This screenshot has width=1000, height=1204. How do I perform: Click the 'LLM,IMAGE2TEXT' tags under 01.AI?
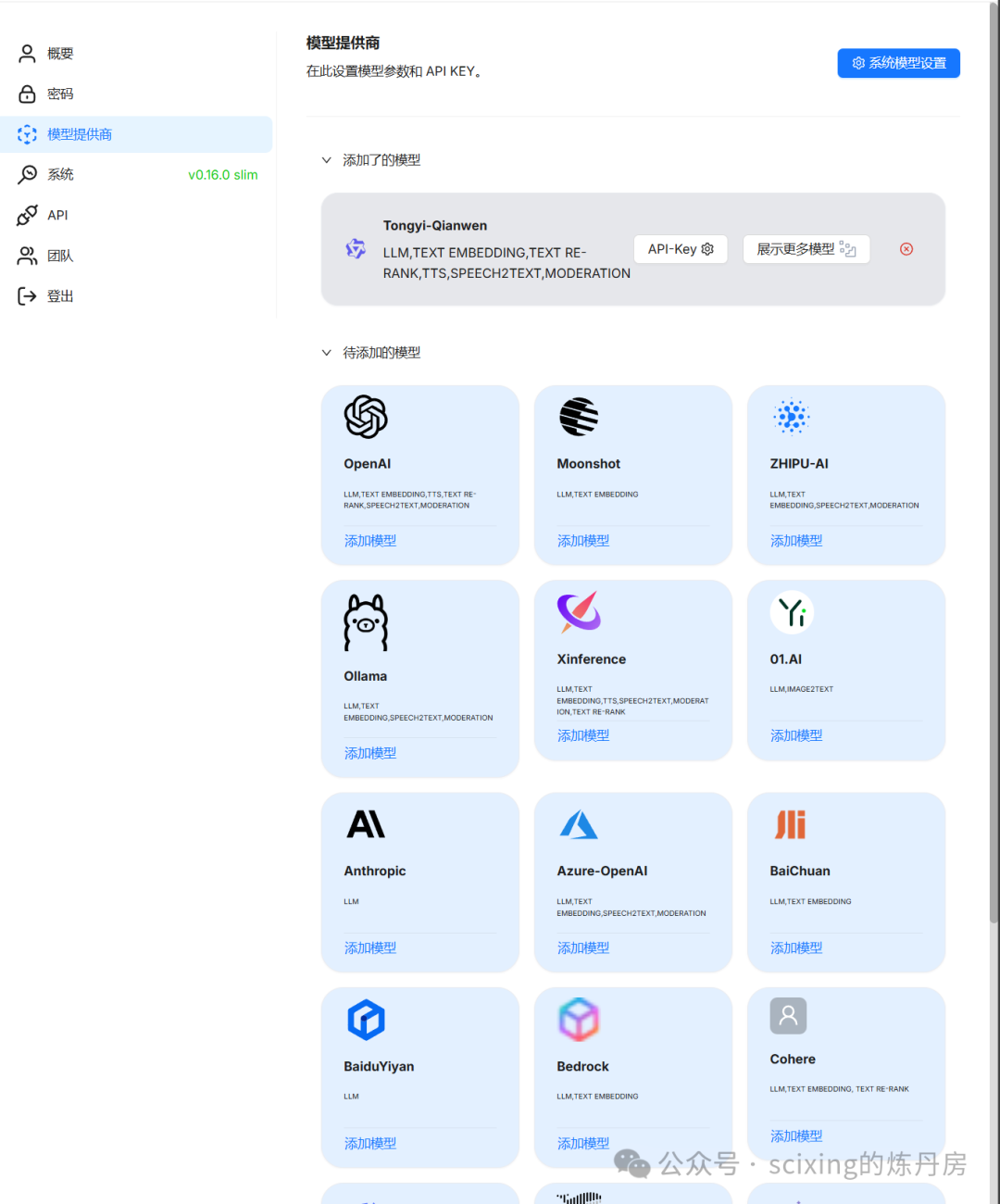(x=802, y=689)
